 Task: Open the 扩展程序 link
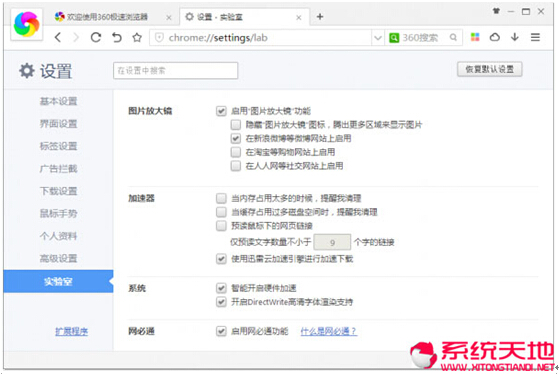coord(72,332)
